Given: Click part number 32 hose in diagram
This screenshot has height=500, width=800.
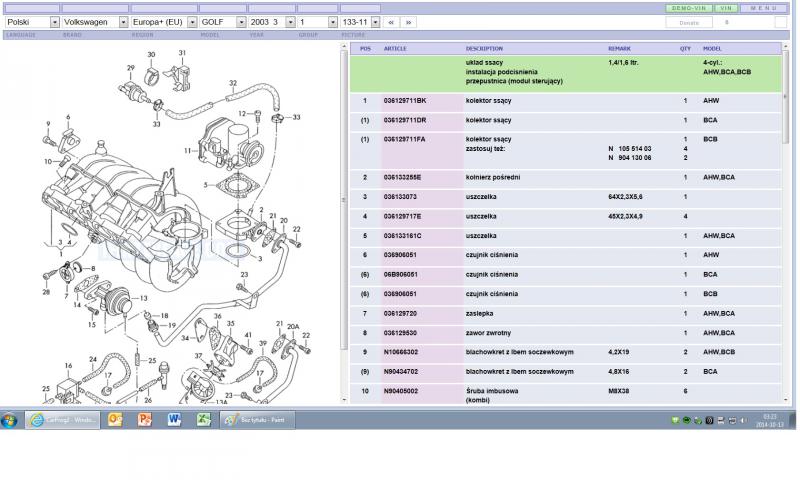Looking at the screenshot, I should coord(233,83).
